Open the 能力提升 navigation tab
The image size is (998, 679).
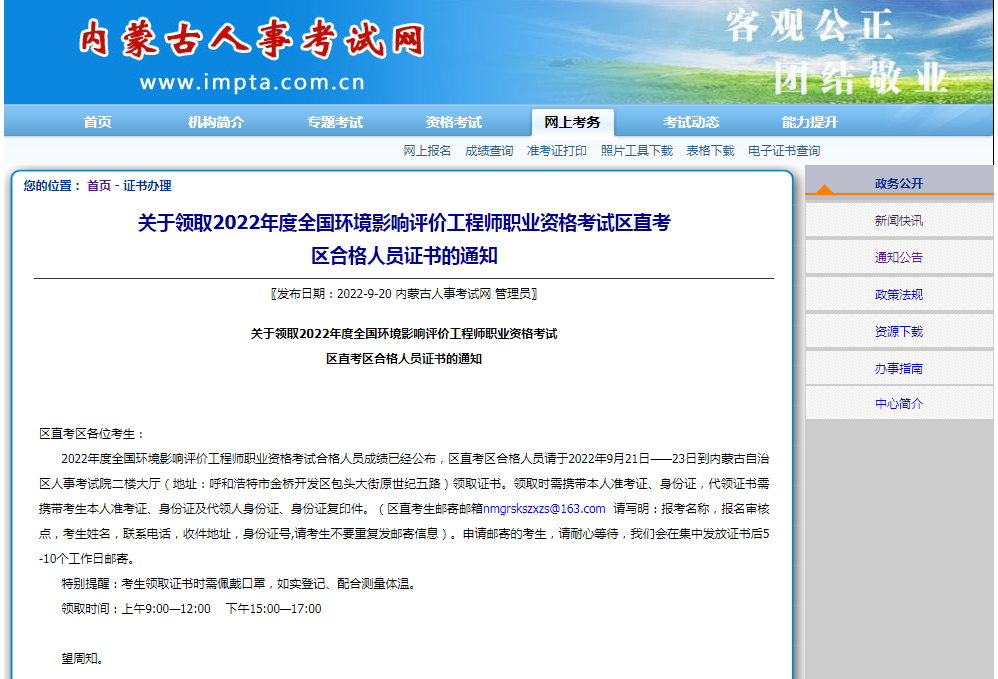coord(810,122)
